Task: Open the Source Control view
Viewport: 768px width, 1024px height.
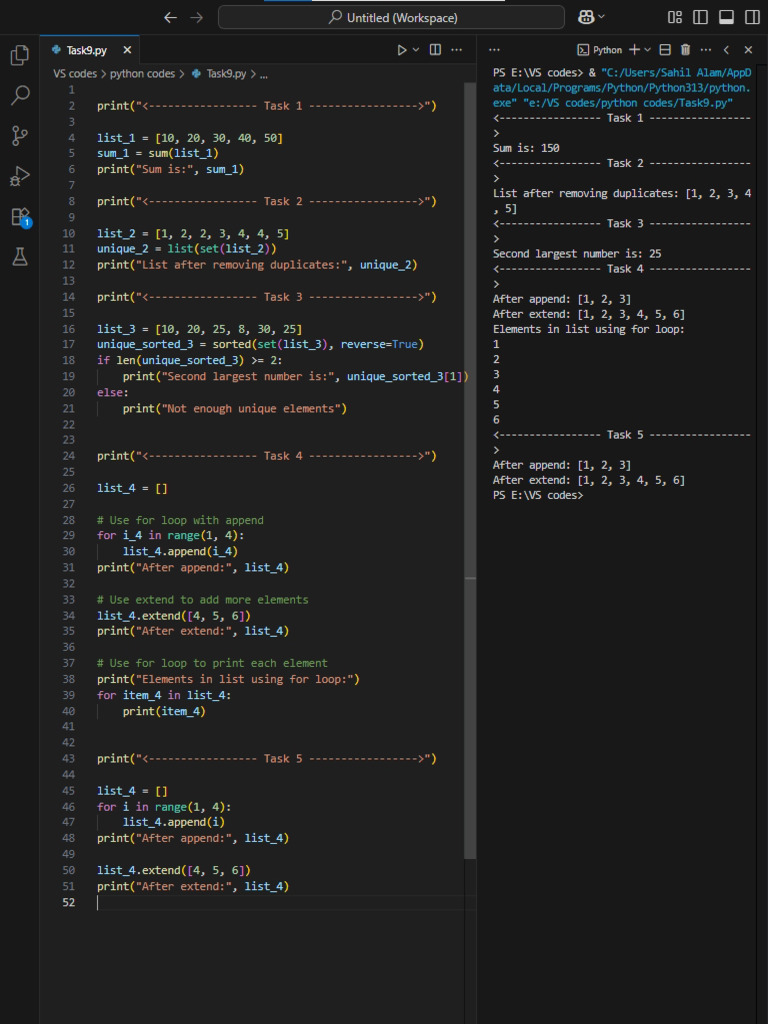Action: 19,136
